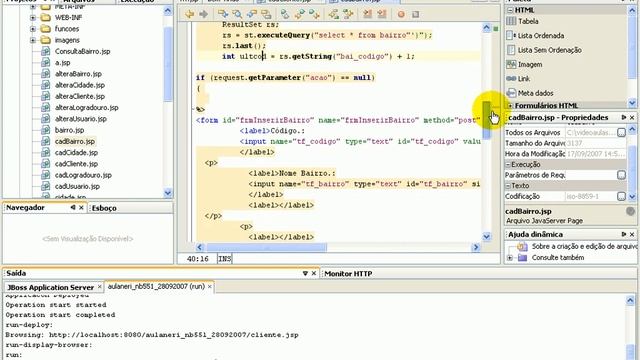Expand the imagens folder node

click(x=33, y=40)
